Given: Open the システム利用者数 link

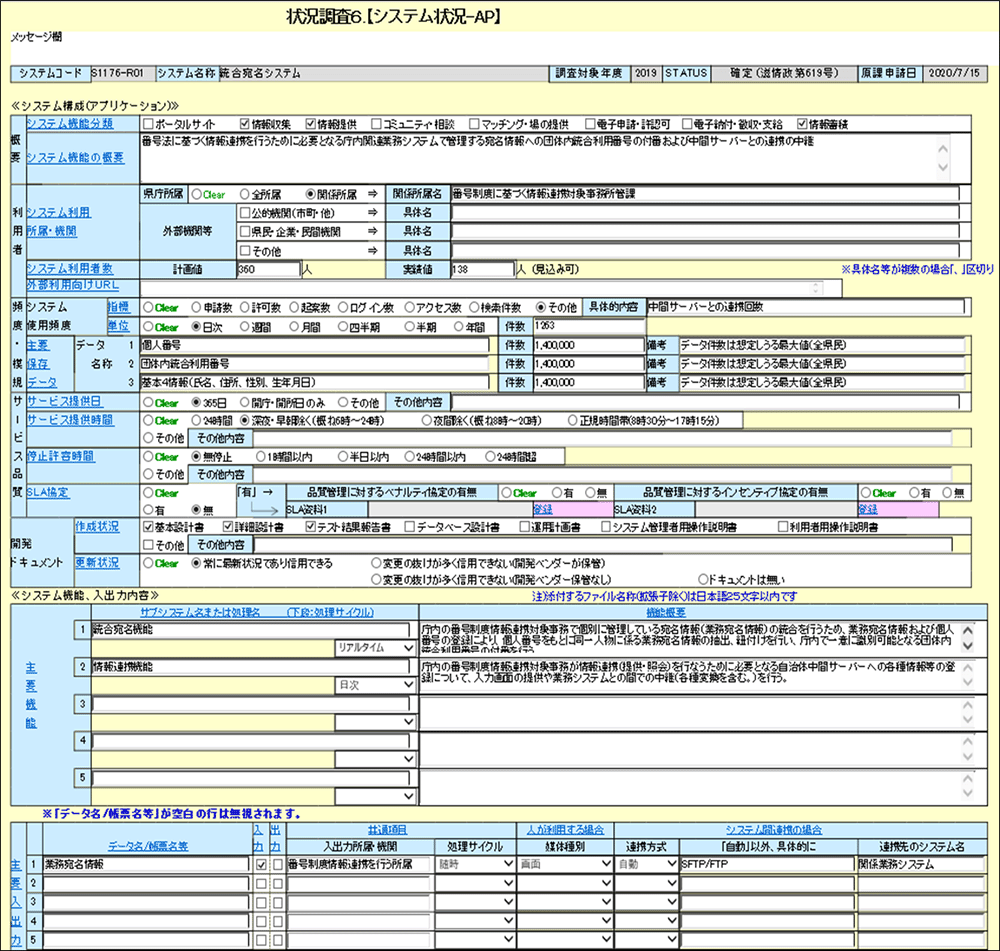Looking at the screenshot, I should (x=70, y=269).
